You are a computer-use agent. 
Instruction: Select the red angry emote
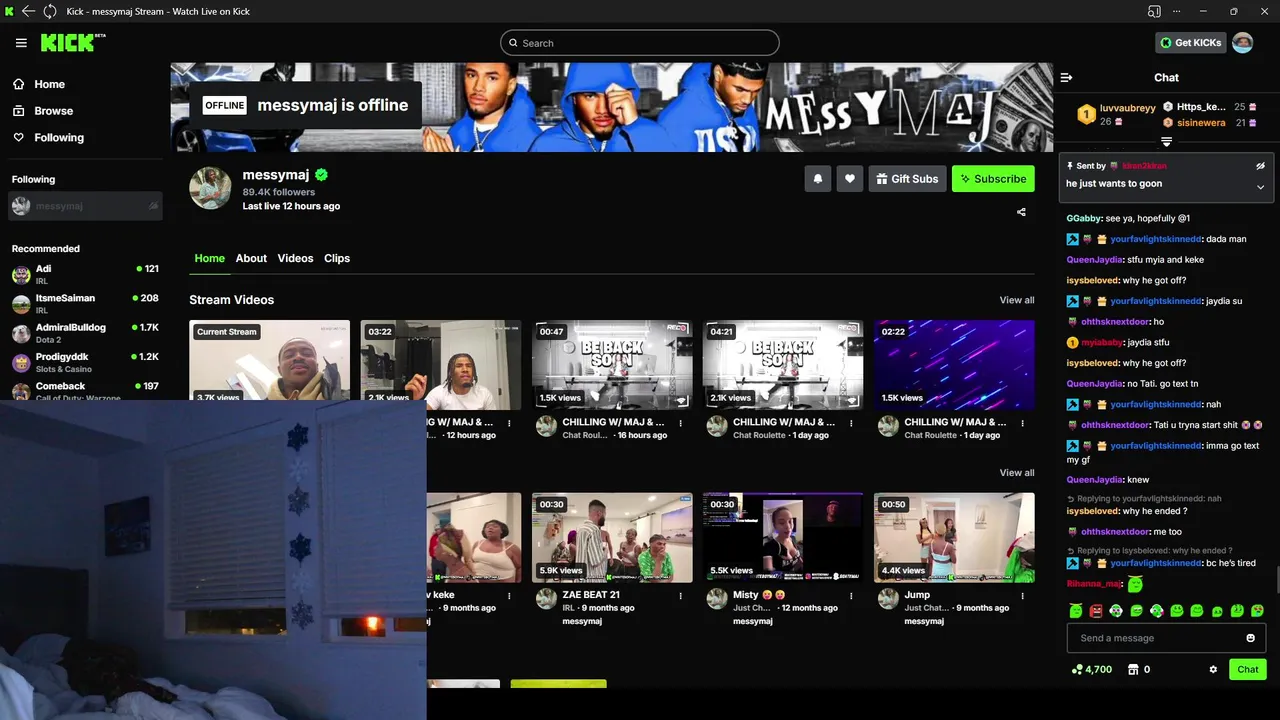pyautogui.click(x=1096, y=610)
